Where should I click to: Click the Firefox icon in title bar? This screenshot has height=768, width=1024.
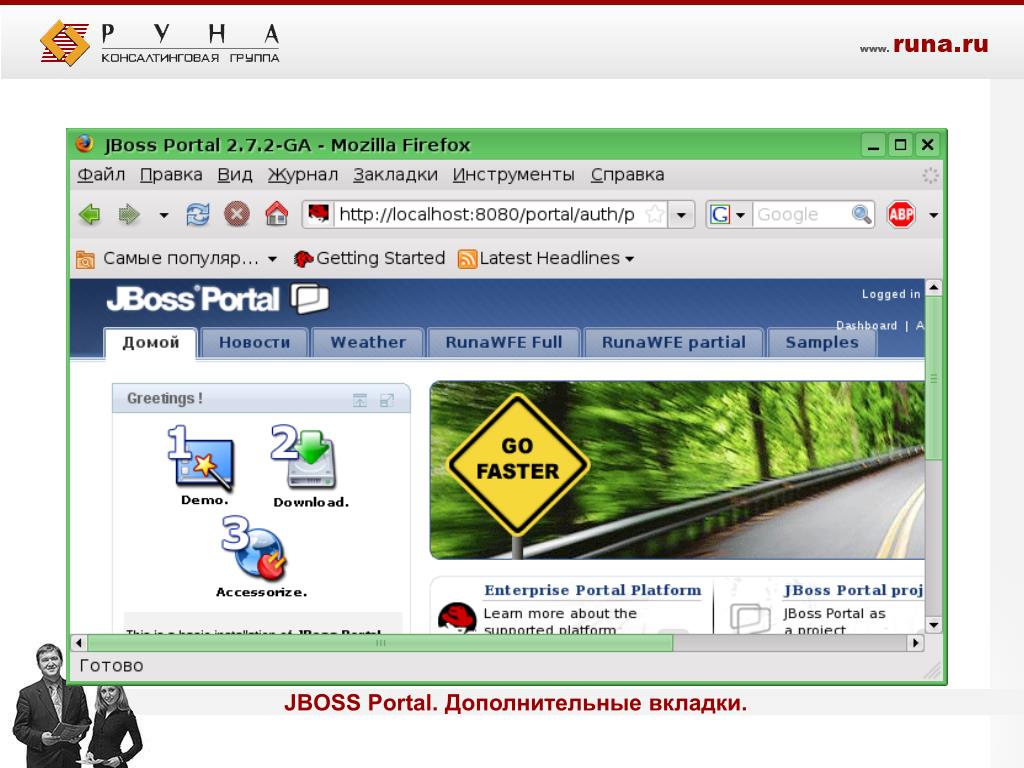point(84,144)
